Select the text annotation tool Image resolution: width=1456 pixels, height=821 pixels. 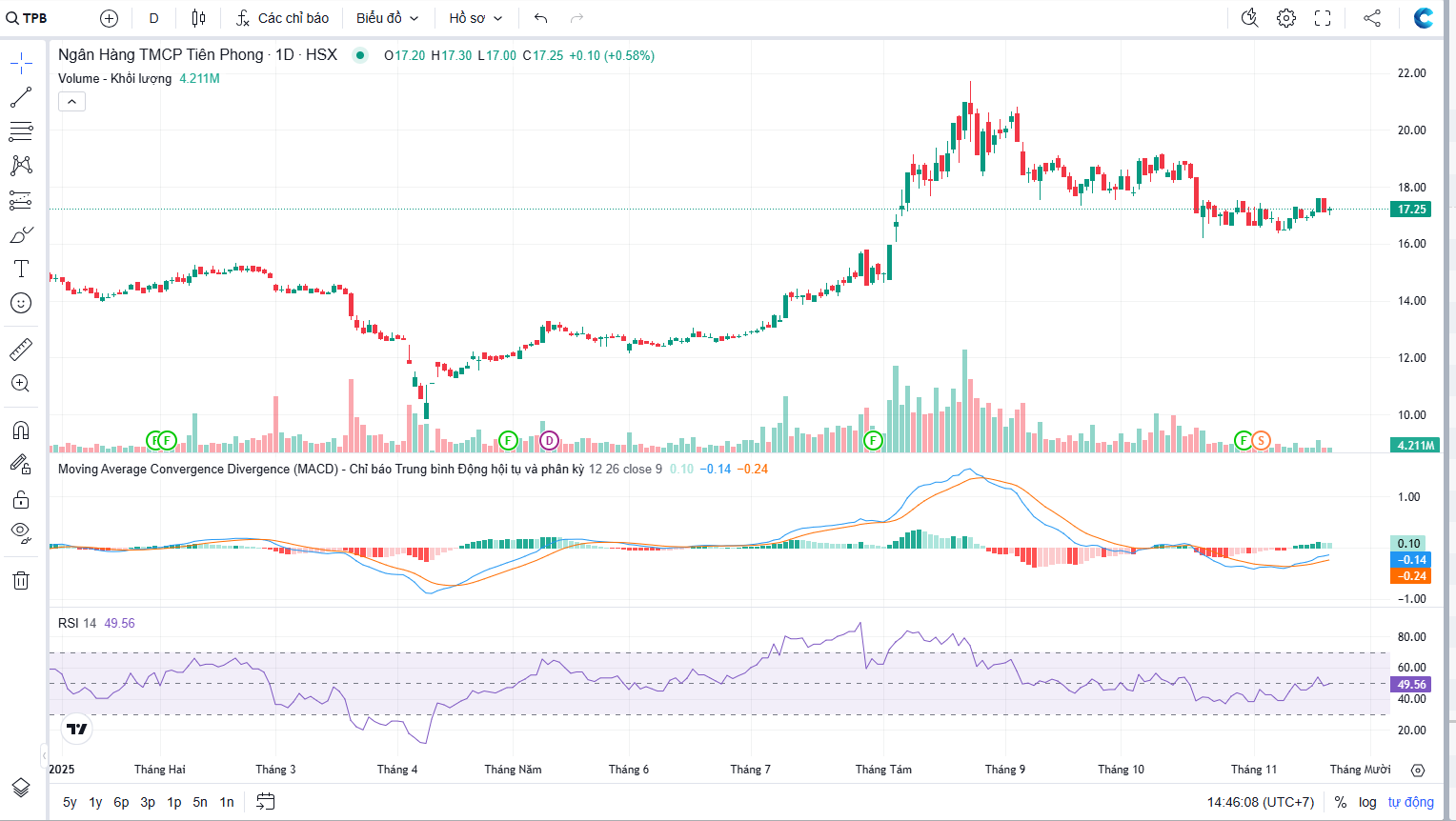tap(21, 269)
